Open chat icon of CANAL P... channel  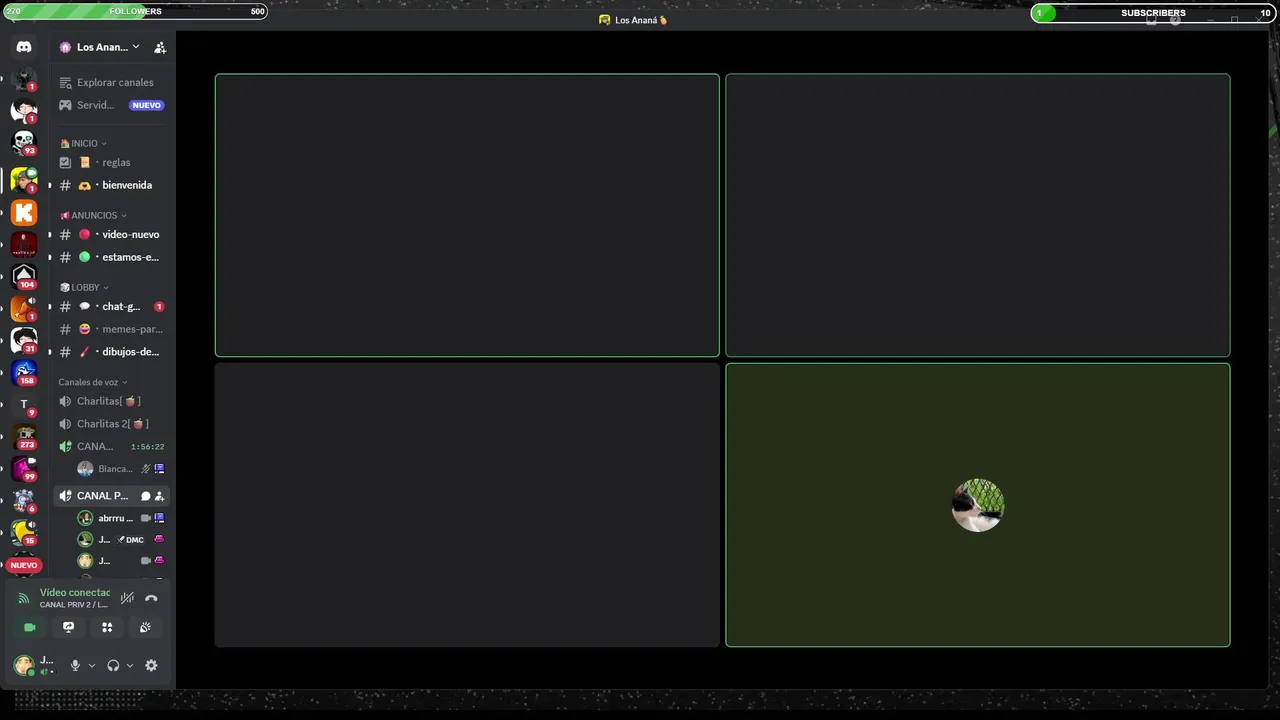pyautogui.click(x=145, y=496)
